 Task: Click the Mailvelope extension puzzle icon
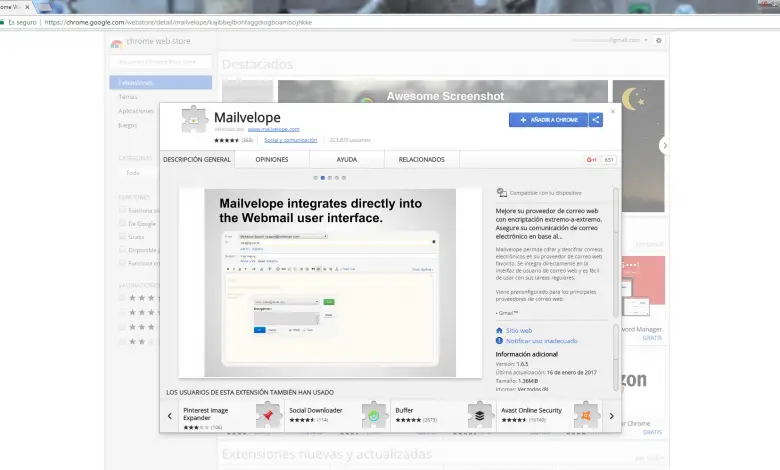[x=194, y=119]
